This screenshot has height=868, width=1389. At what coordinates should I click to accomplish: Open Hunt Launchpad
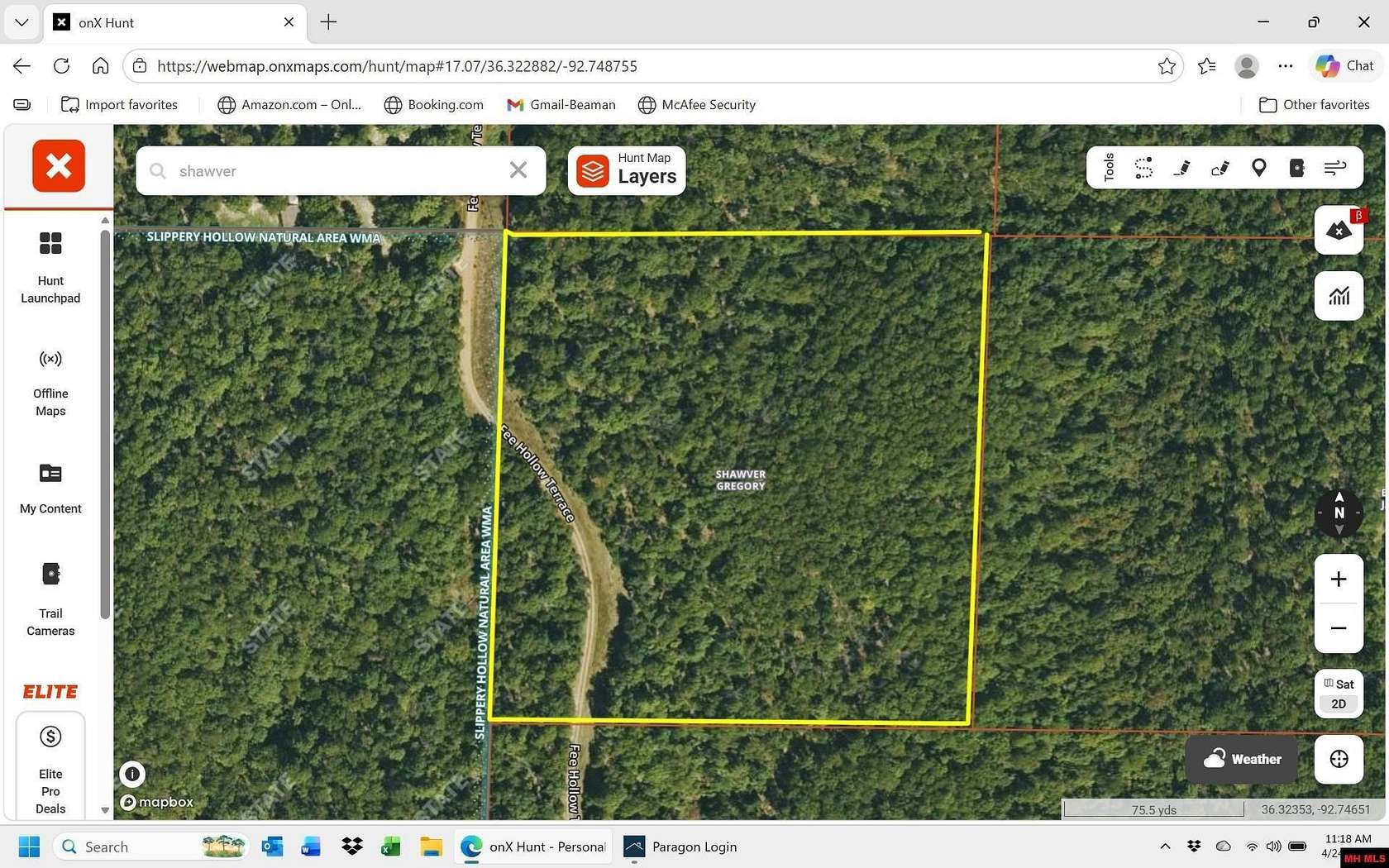50,266
